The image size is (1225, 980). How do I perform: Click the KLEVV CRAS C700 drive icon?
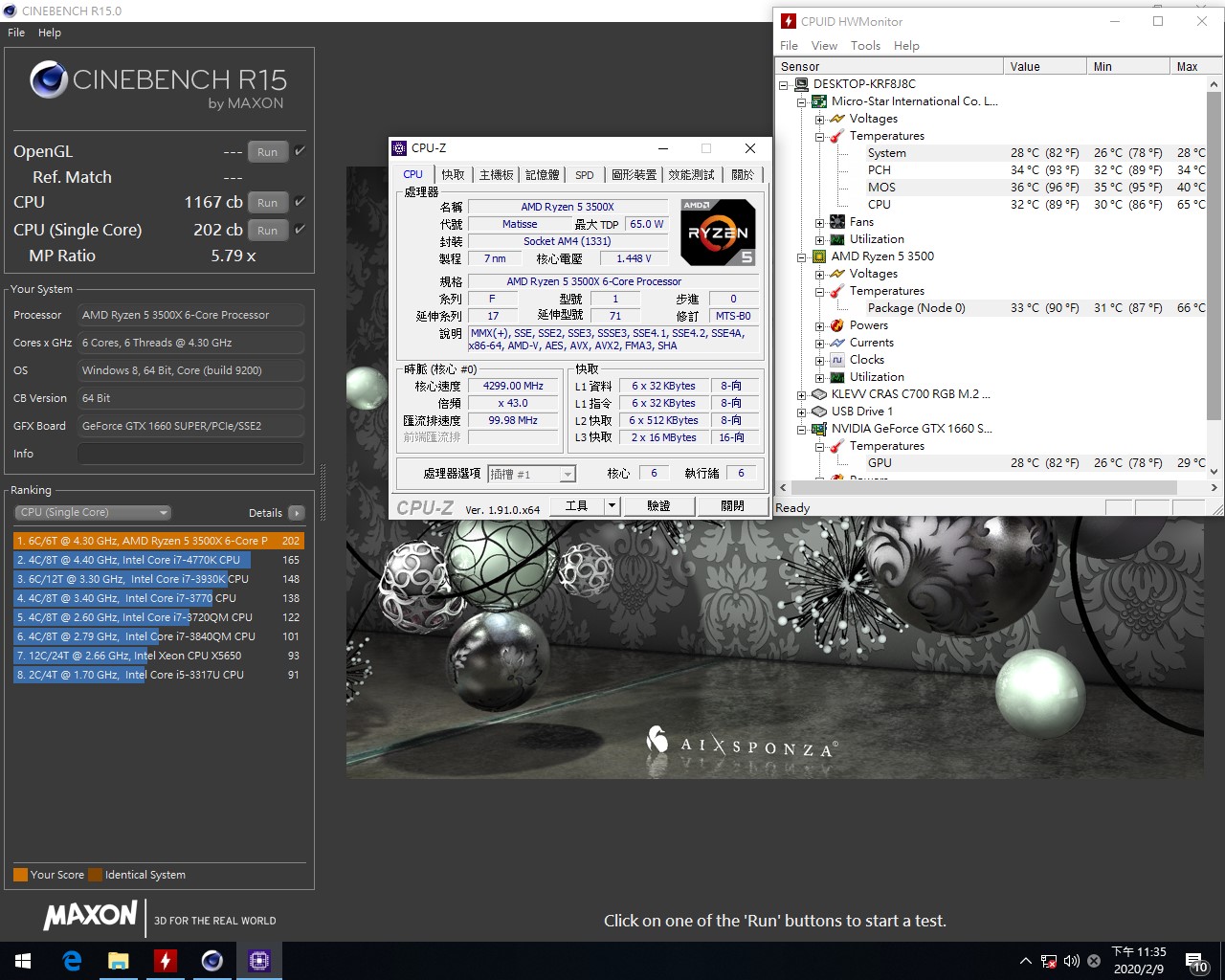tap(819, 394)
